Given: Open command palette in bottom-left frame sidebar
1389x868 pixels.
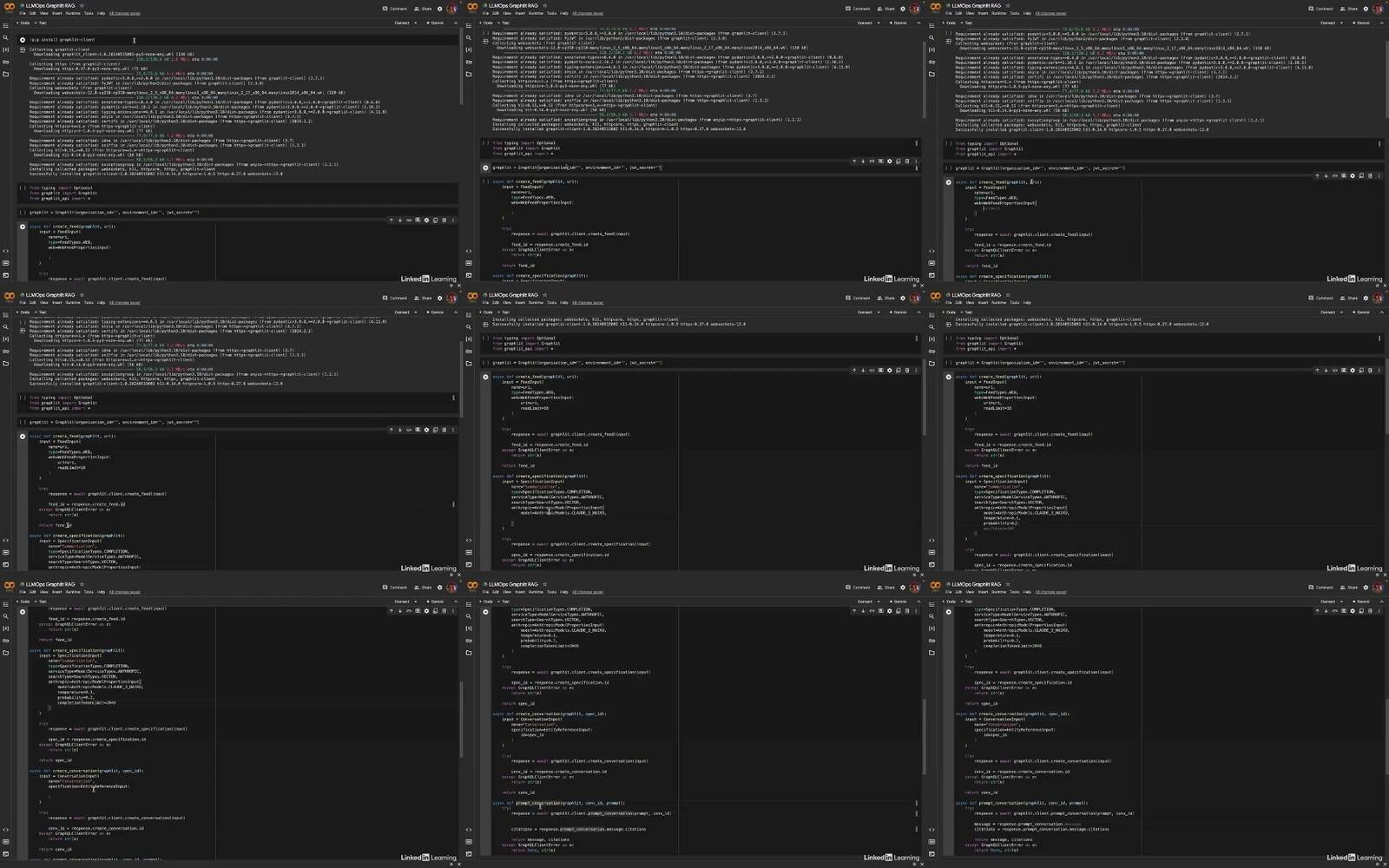Looking at the screenshot, I should (x=6, y=841).
